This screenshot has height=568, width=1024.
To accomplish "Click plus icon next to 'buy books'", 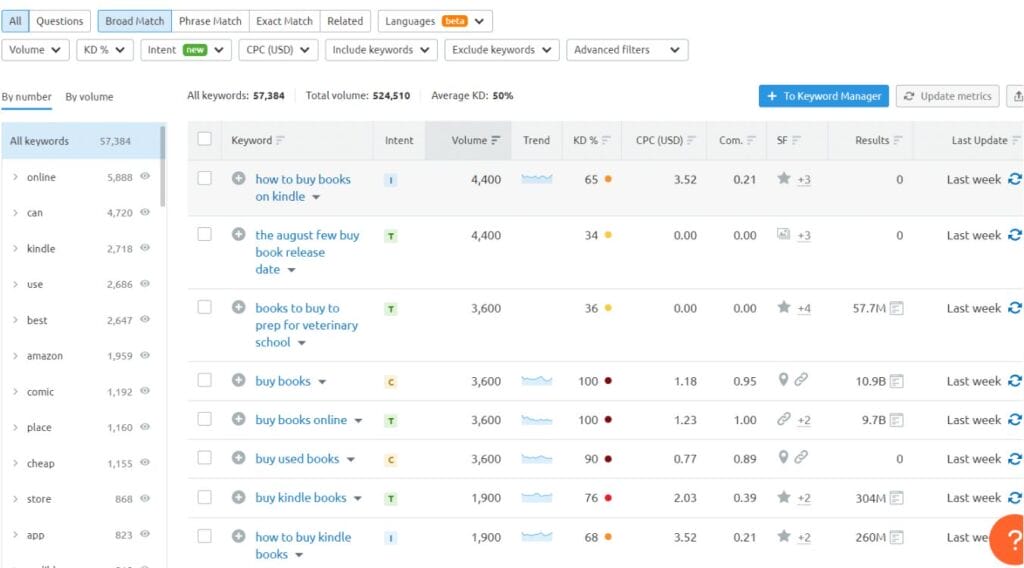I will pos(238,381).
